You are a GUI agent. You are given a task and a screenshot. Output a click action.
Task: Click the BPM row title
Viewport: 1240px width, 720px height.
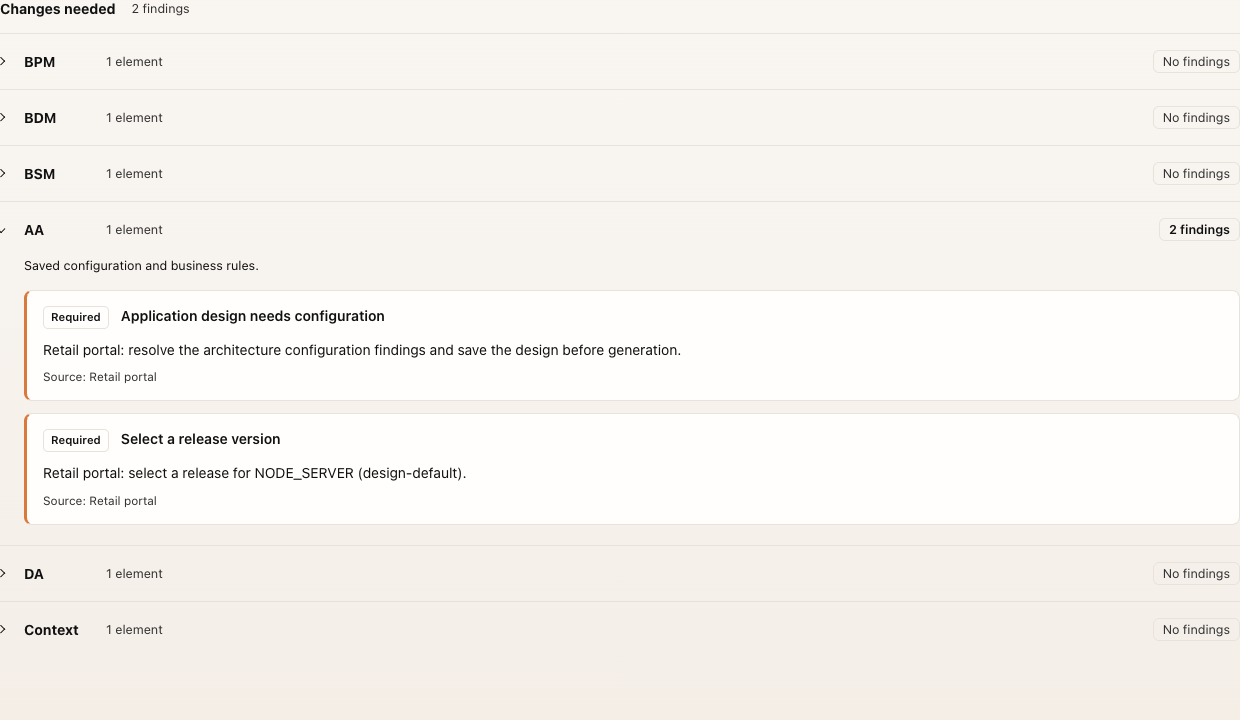40,62
